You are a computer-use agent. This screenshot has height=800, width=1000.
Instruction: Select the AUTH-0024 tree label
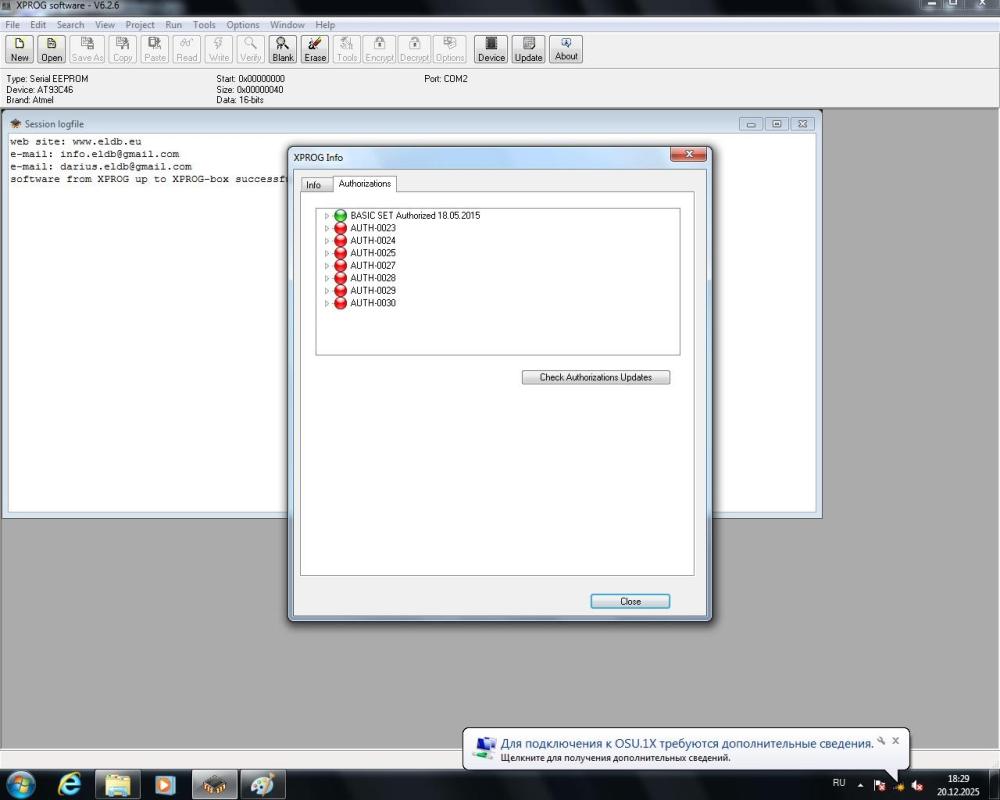373,241
